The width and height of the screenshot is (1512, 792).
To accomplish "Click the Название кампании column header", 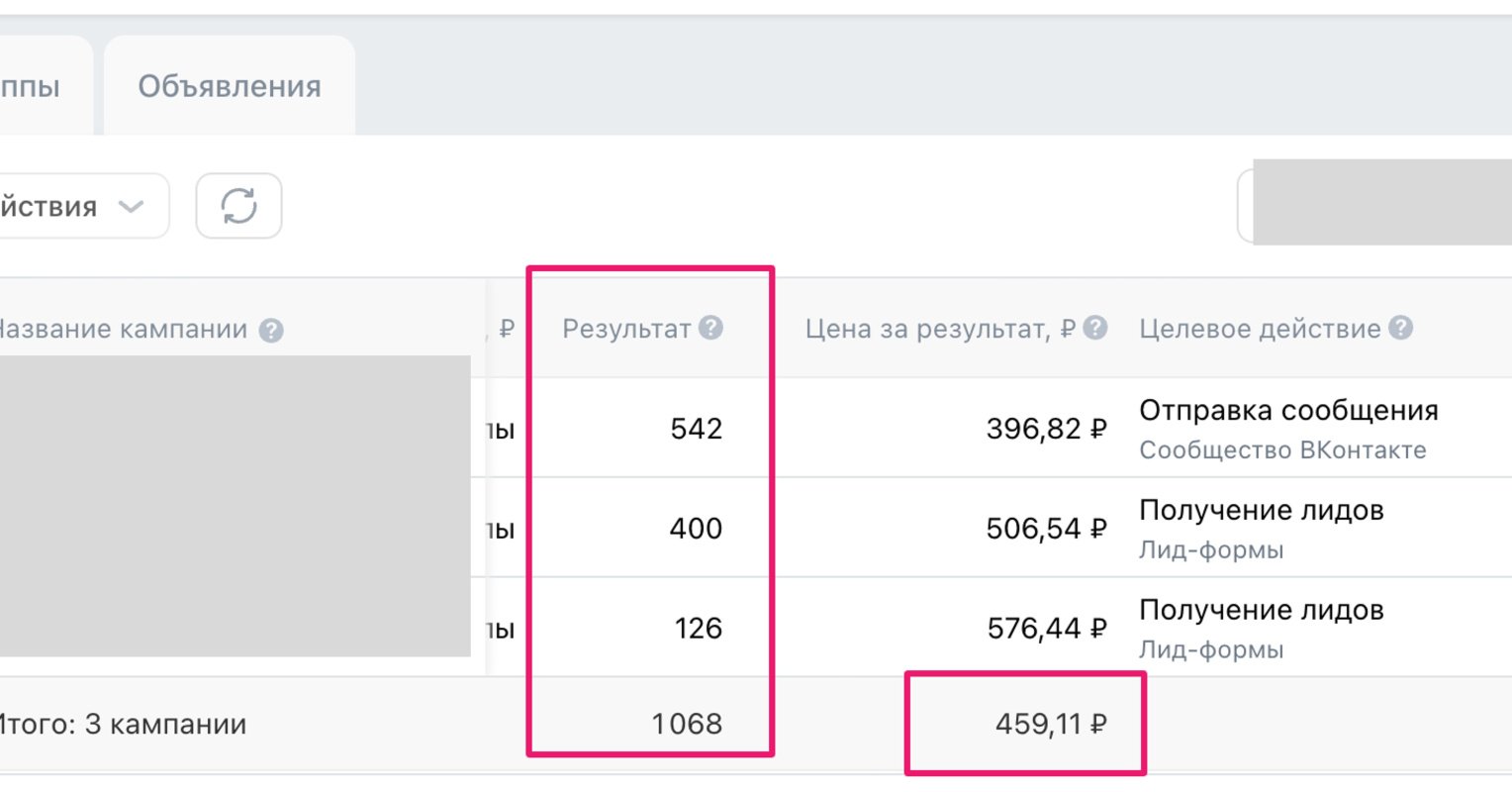I will [122, 330].
